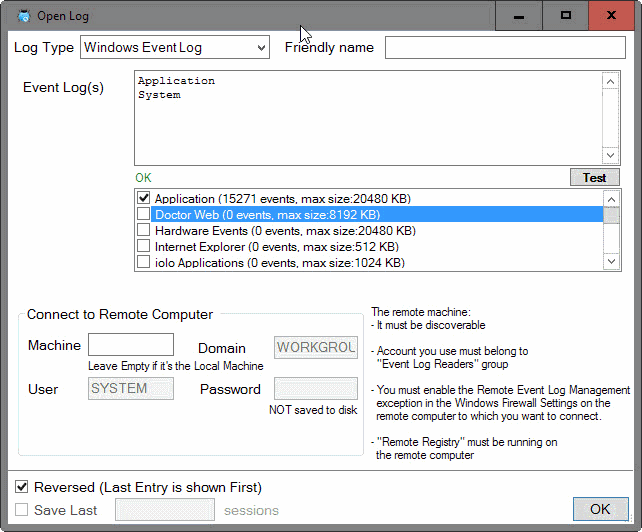The width and height of the screenshot is (642, 532).
Task: Check the iolo Applications log checkbox
Action: click(x=143, y=262)
